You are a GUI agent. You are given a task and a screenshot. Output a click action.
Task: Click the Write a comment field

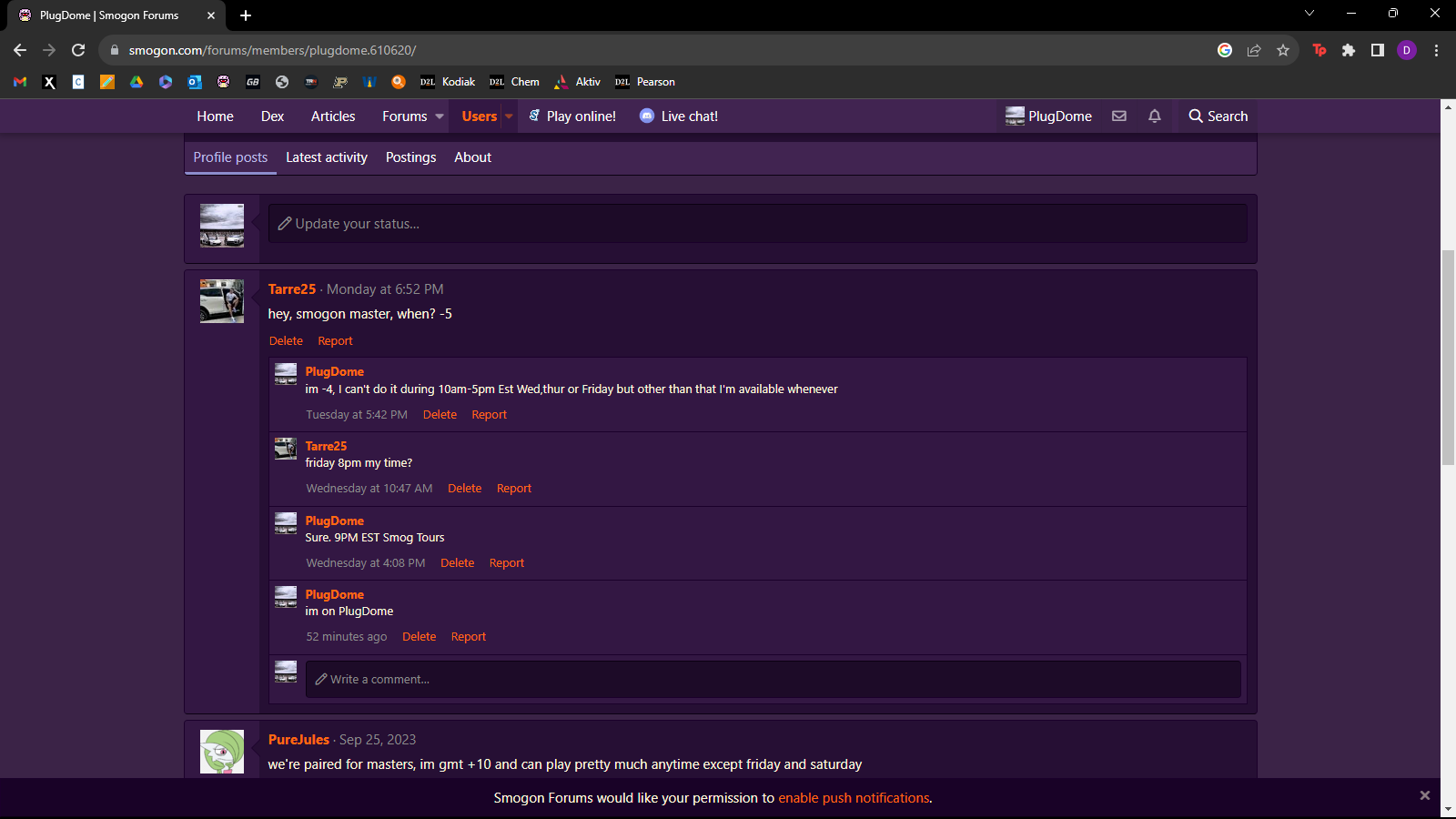773,680
